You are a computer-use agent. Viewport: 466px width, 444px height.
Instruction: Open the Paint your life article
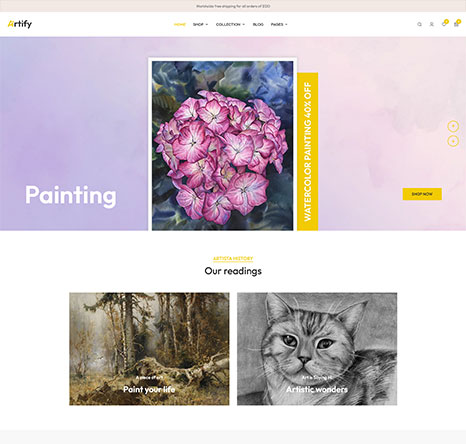(149, 389)
